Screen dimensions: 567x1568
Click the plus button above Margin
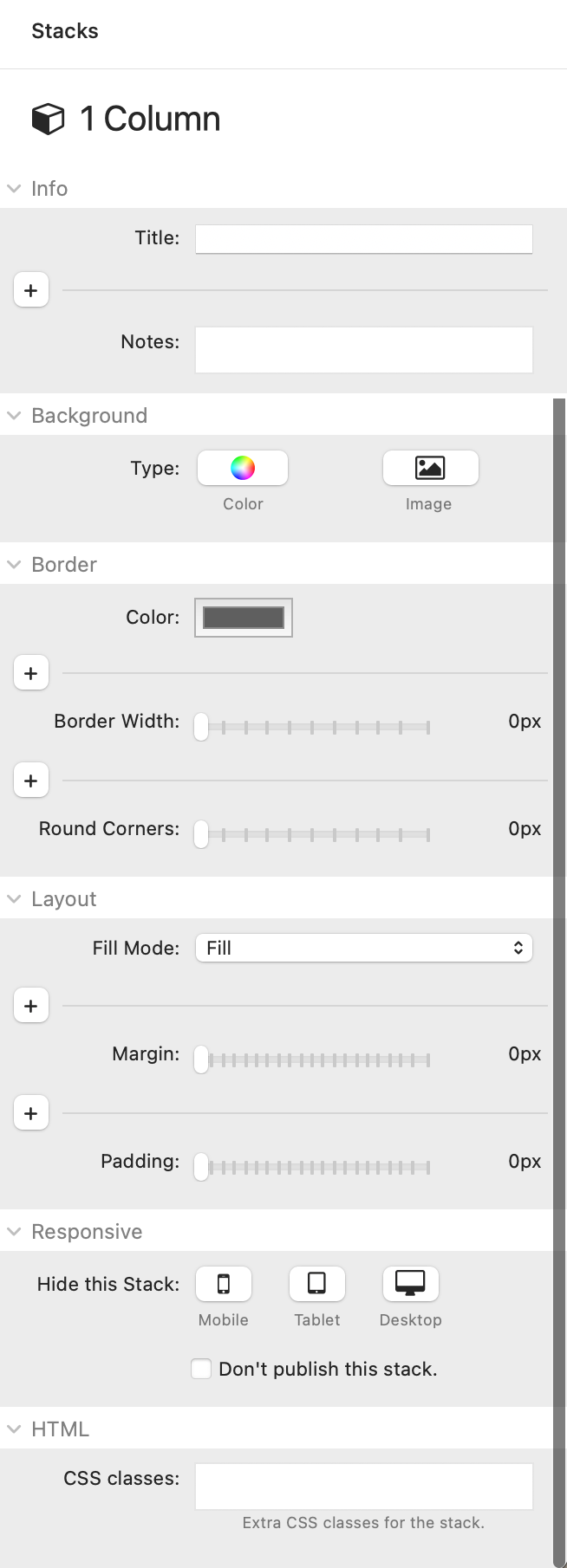31,1006
